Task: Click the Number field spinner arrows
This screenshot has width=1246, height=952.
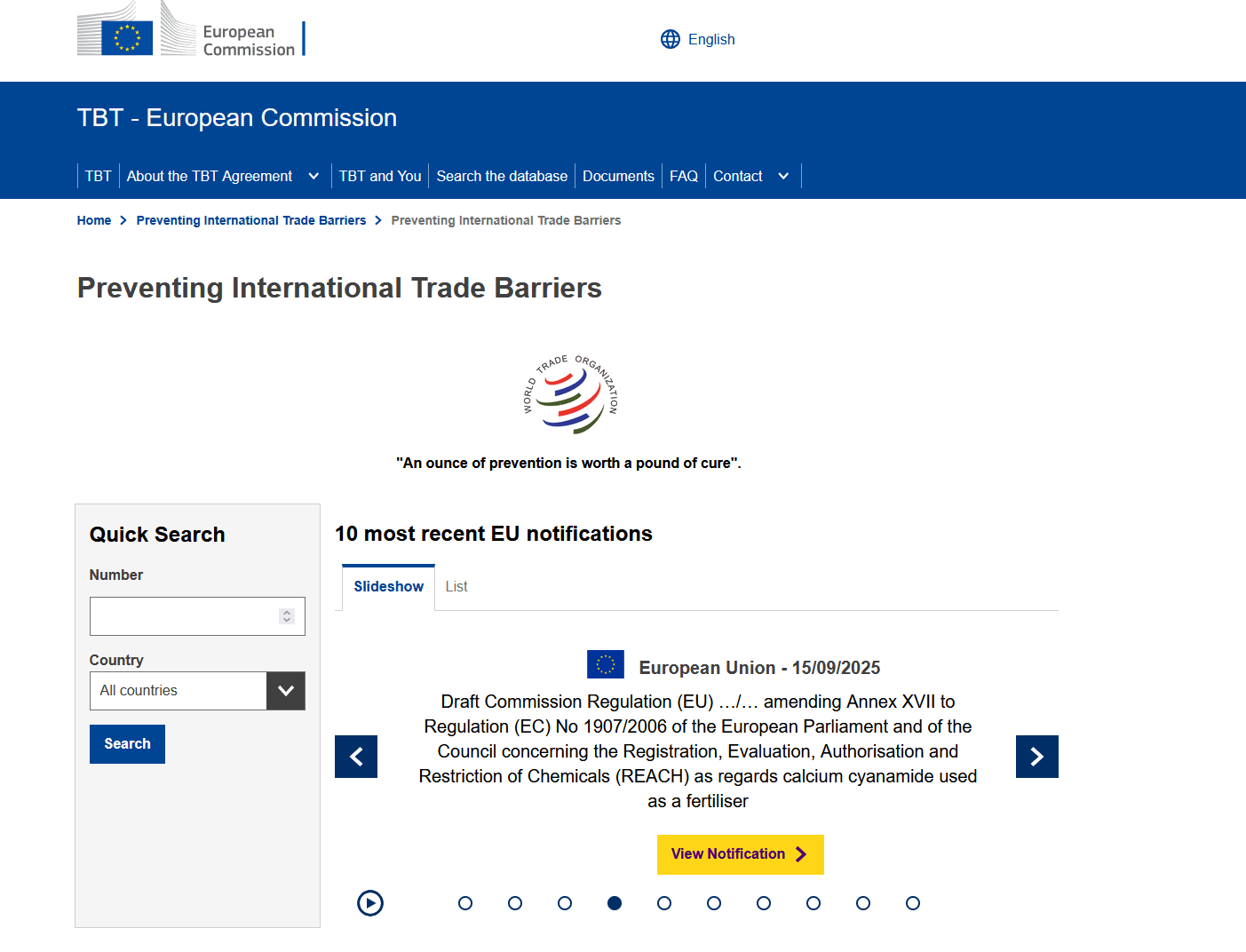Action: coord(287,616)
